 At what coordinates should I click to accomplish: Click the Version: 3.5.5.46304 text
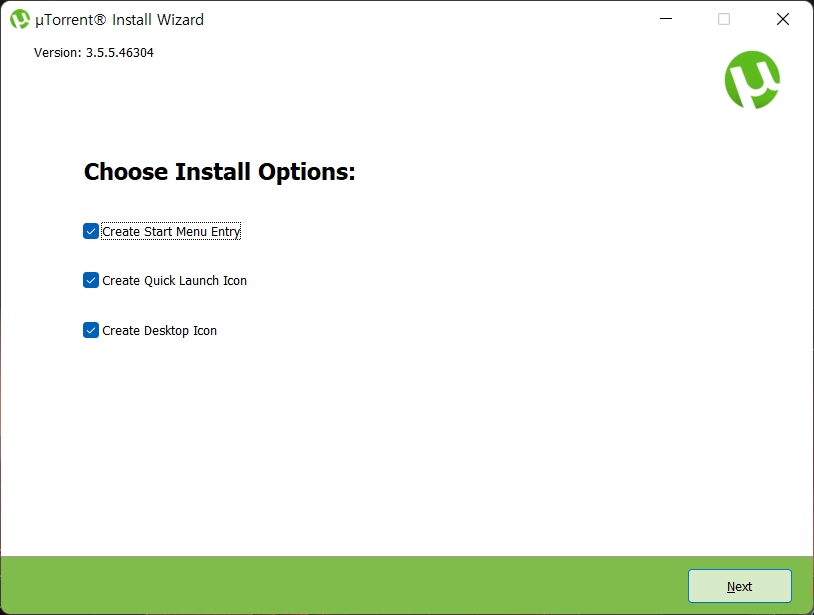[94, 52]
